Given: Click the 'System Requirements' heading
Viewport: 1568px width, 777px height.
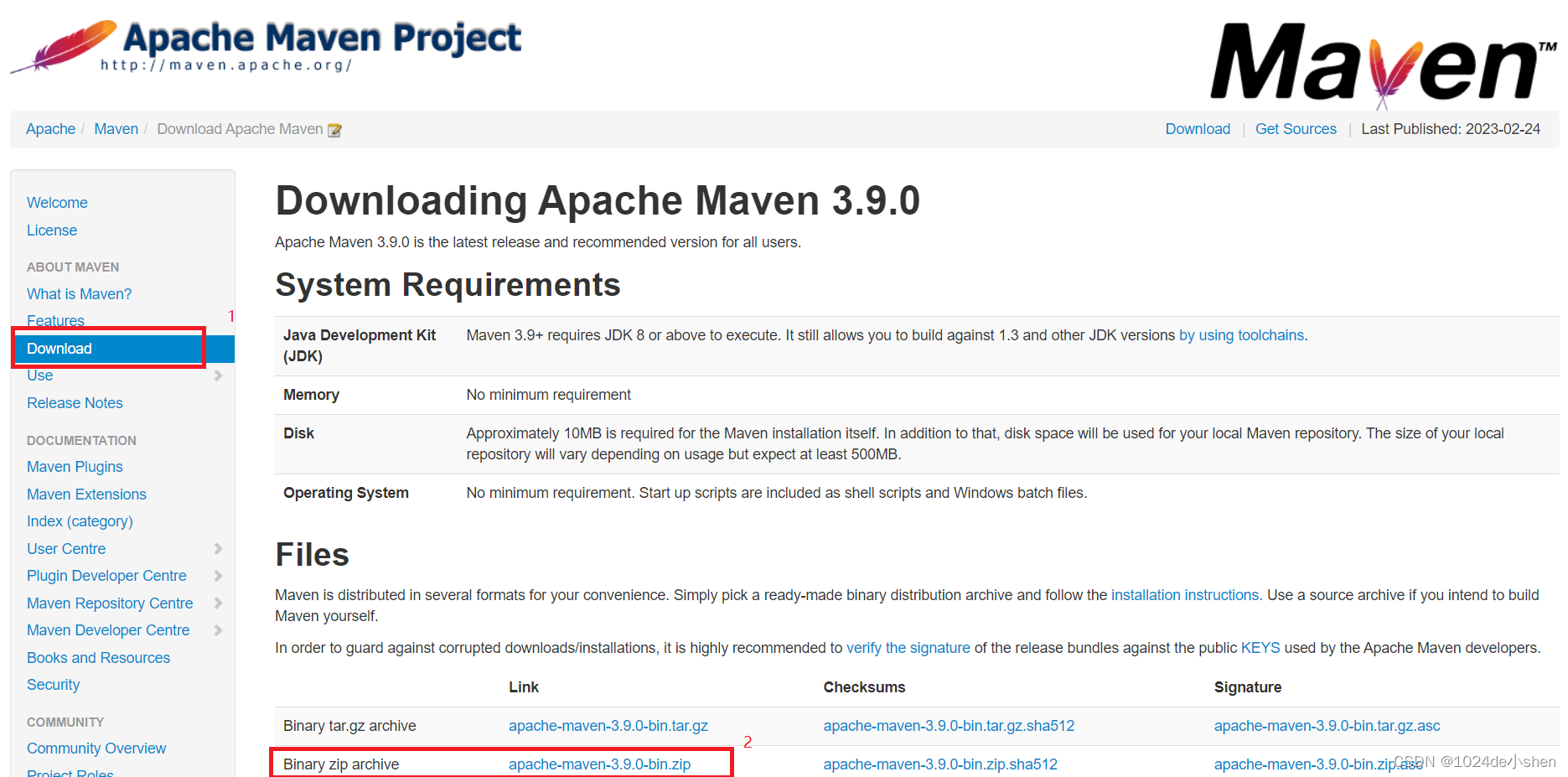Looking at the screenshot, I should (448, 285).
